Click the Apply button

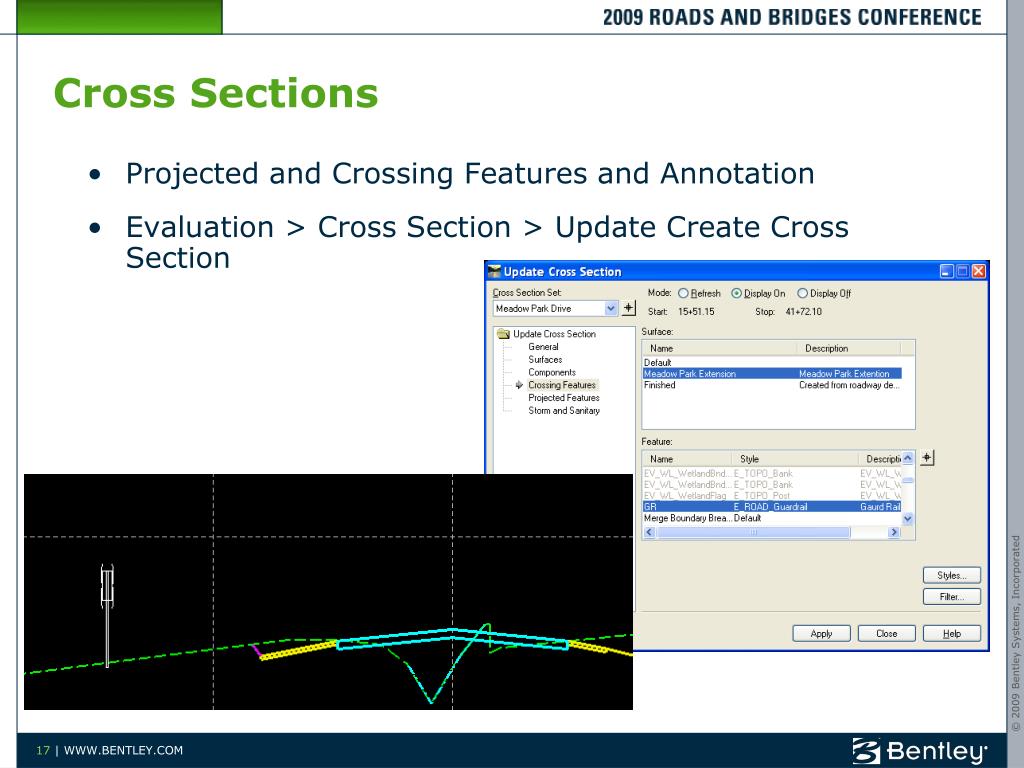(821, 633)
